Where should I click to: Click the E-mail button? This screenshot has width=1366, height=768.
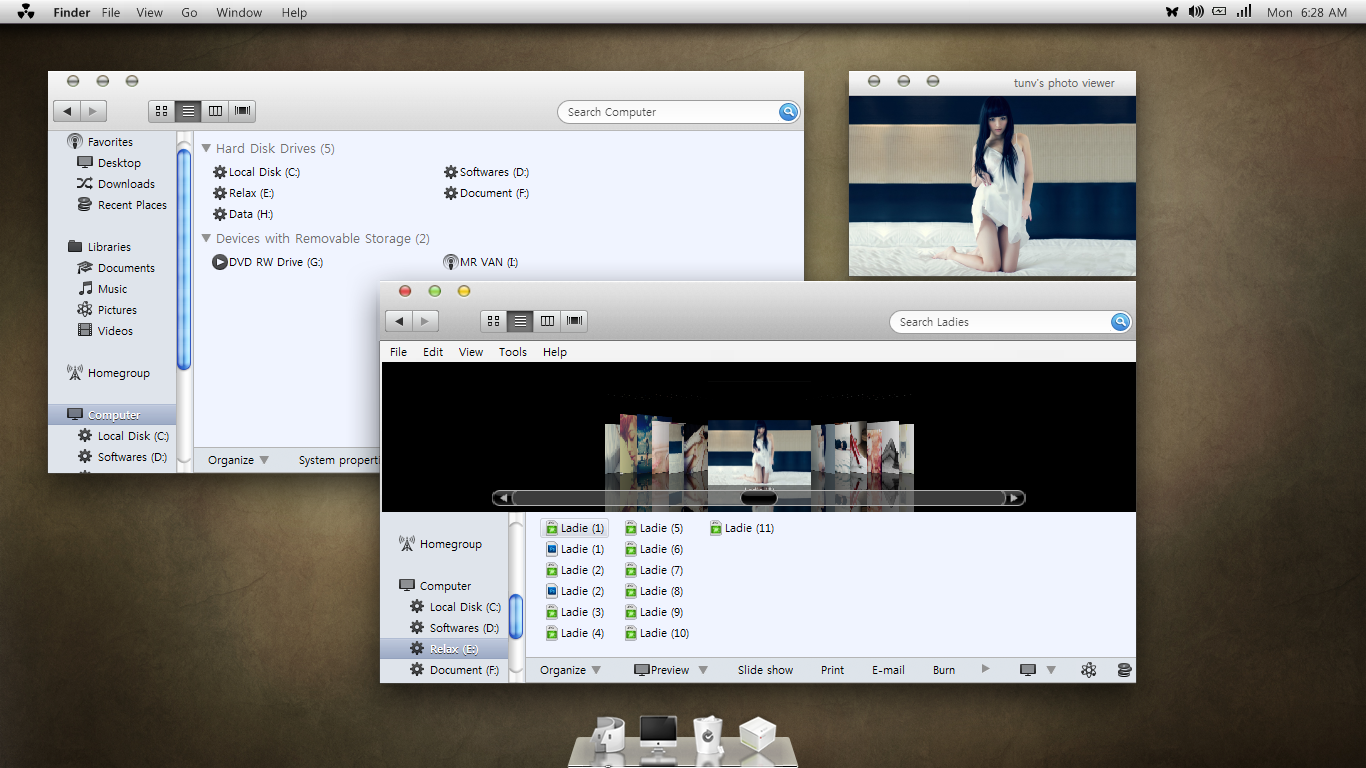pyautogui.click(x=888, y=670)
